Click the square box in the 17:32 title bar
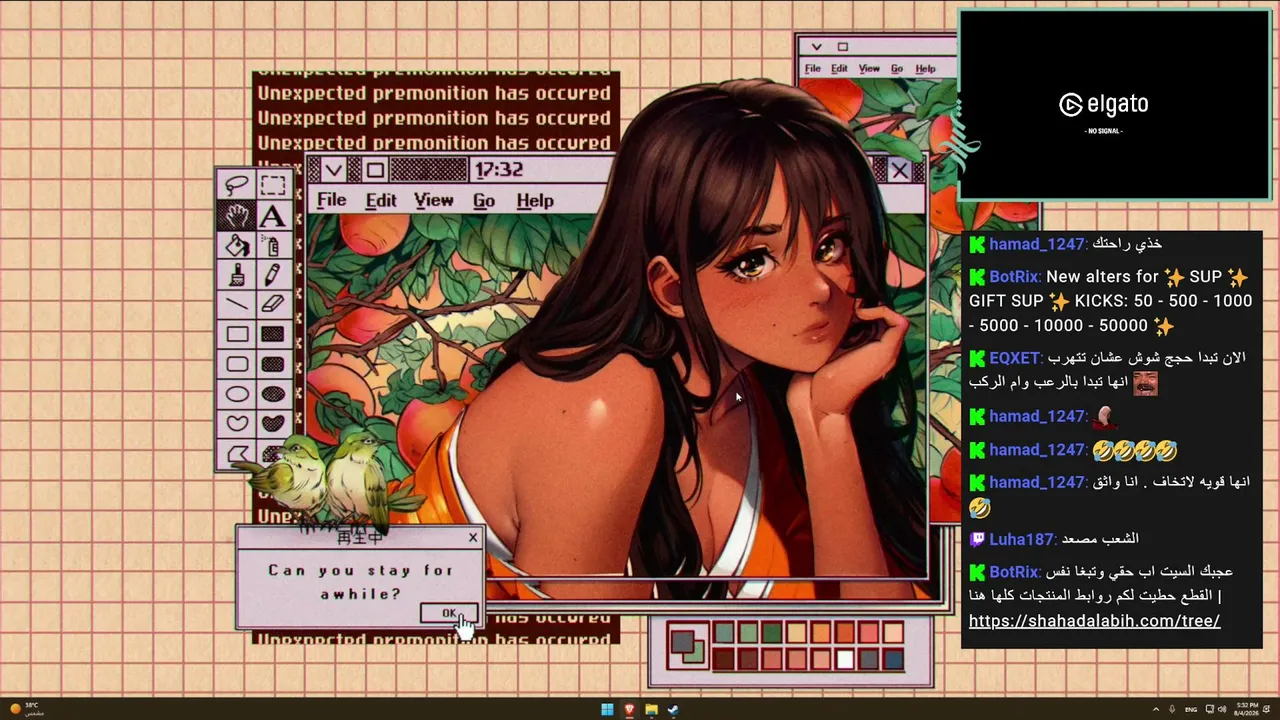Screen dimensions: 1280x720 coord(374,170)
